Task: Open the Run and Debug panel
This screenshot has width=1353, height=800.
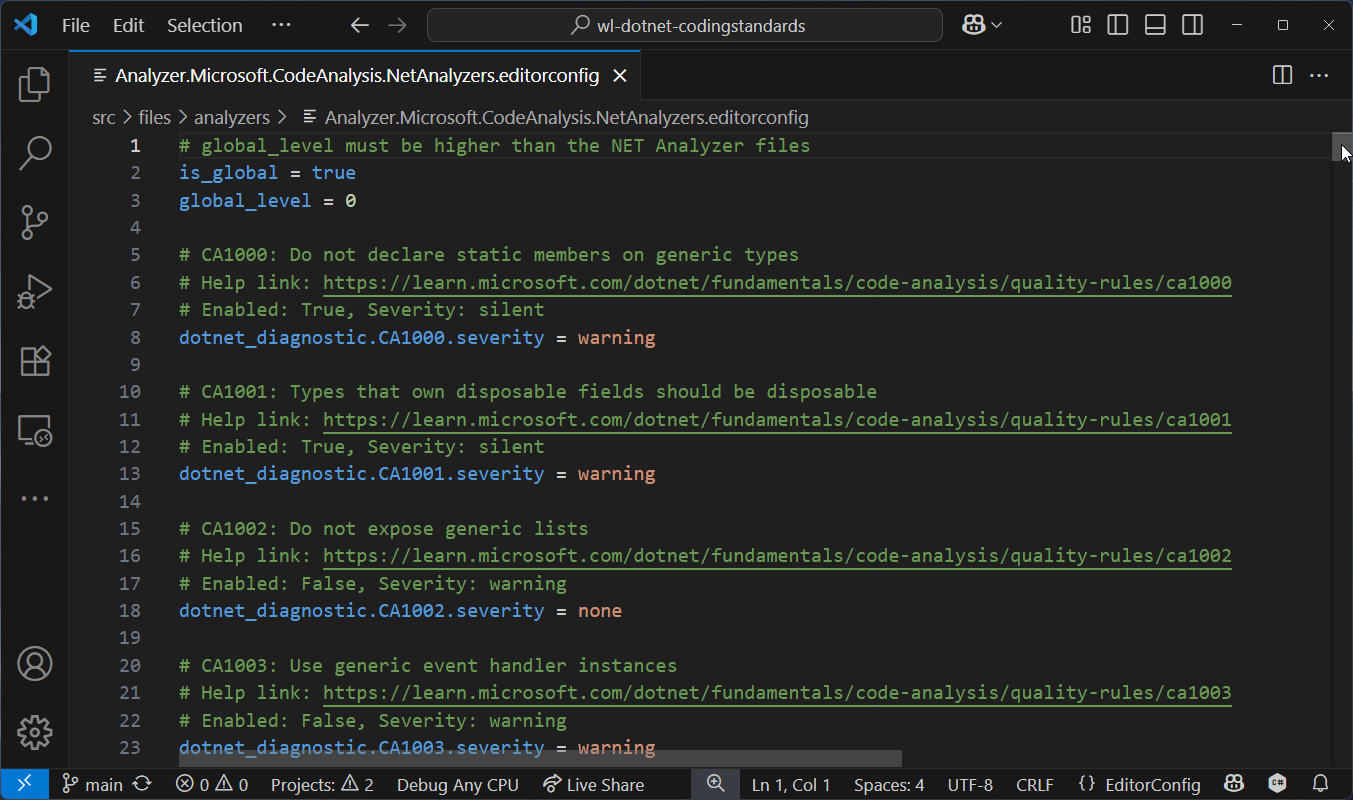Action: point(34,291)
